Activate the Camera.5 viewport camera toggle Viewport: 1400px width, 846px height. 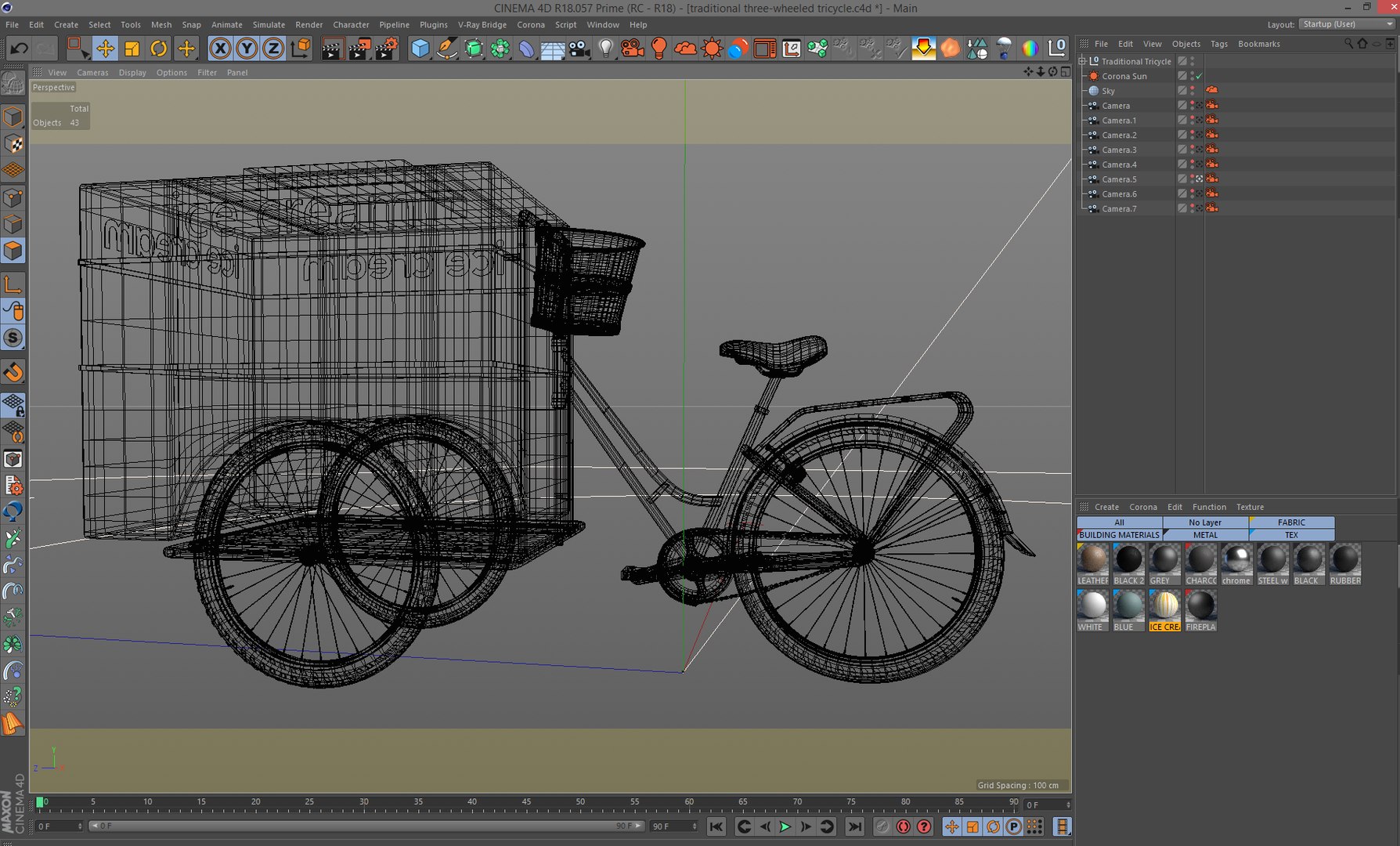(1199, 179)
